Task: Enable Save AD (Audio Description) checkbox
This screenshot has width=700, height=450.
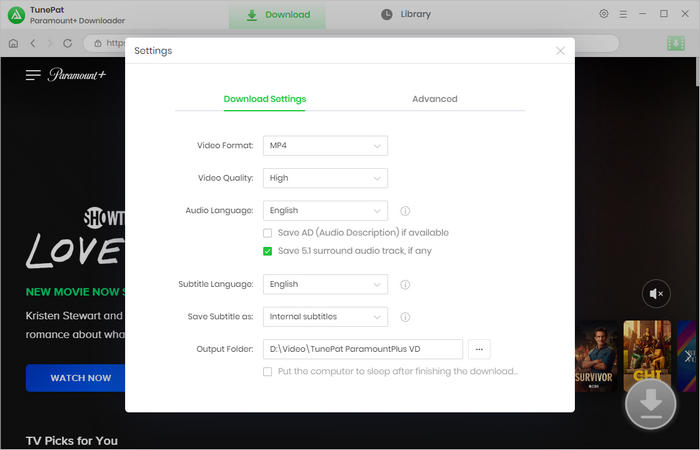Action: 267,233
